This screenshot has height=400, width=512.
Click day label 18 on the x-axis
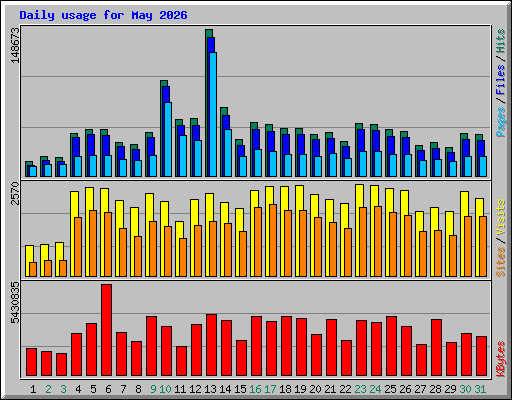285,389
